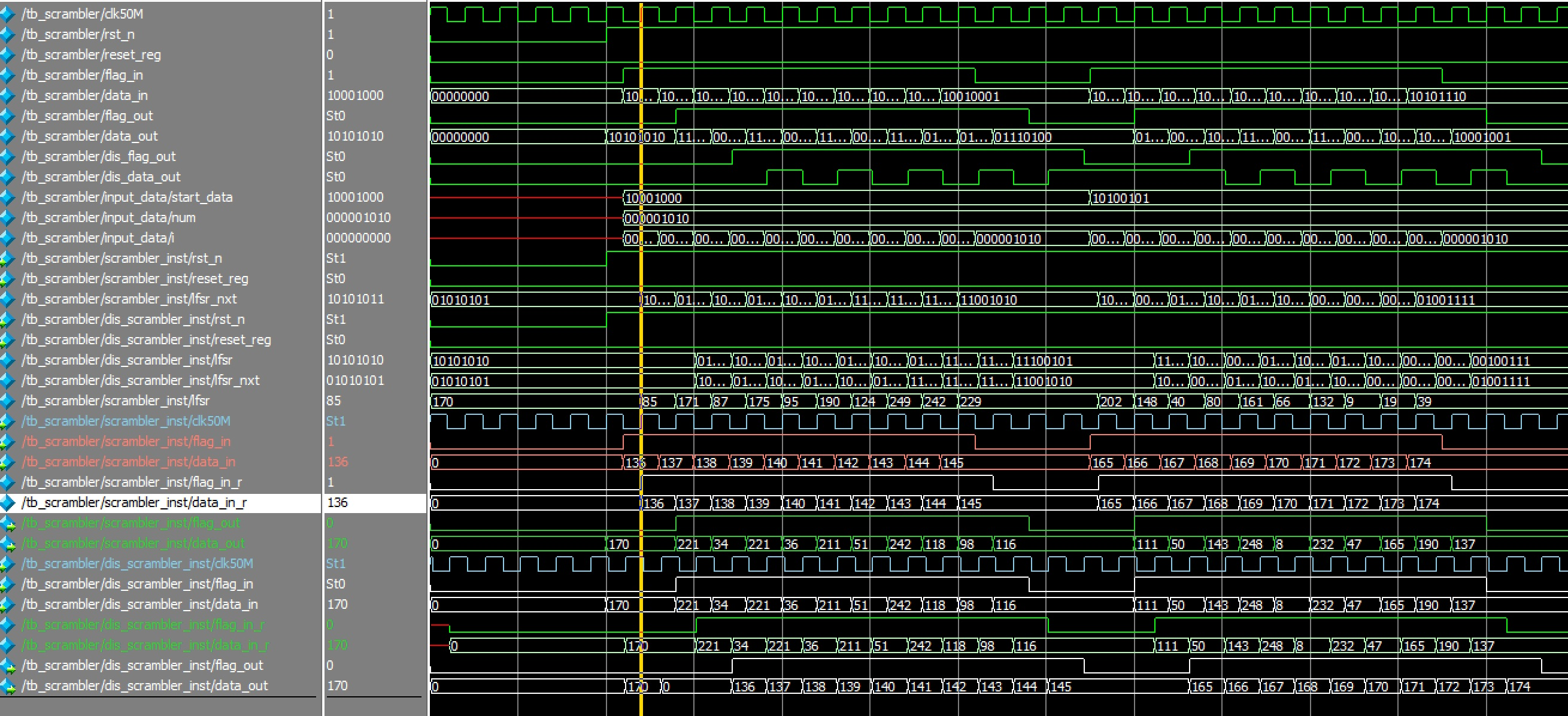Click the signal icon beside /tb_scrambler/clk50M

point(7,14)
